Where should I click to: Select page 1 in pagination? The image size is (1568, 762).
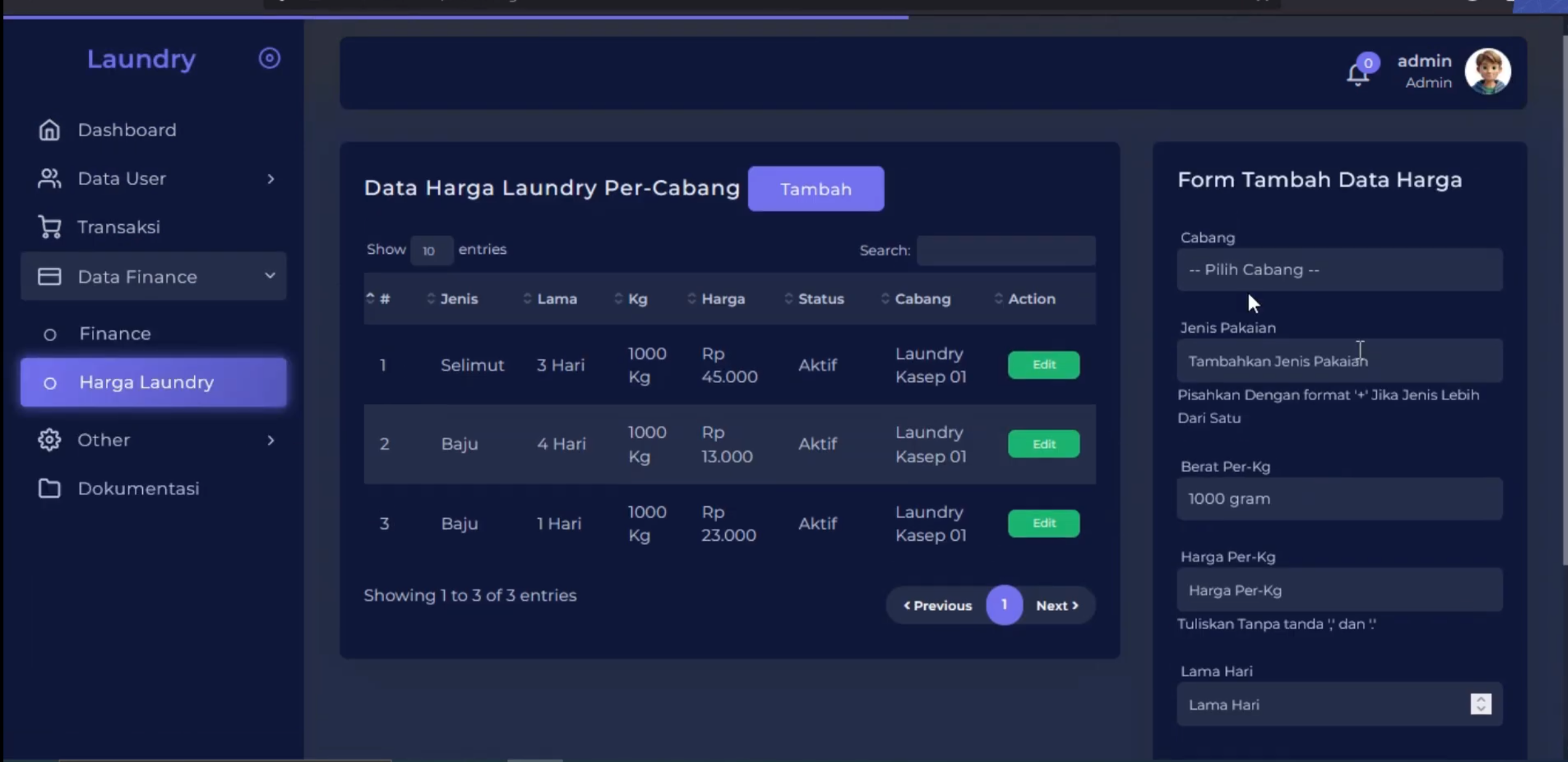click(x=1004, y=605)
